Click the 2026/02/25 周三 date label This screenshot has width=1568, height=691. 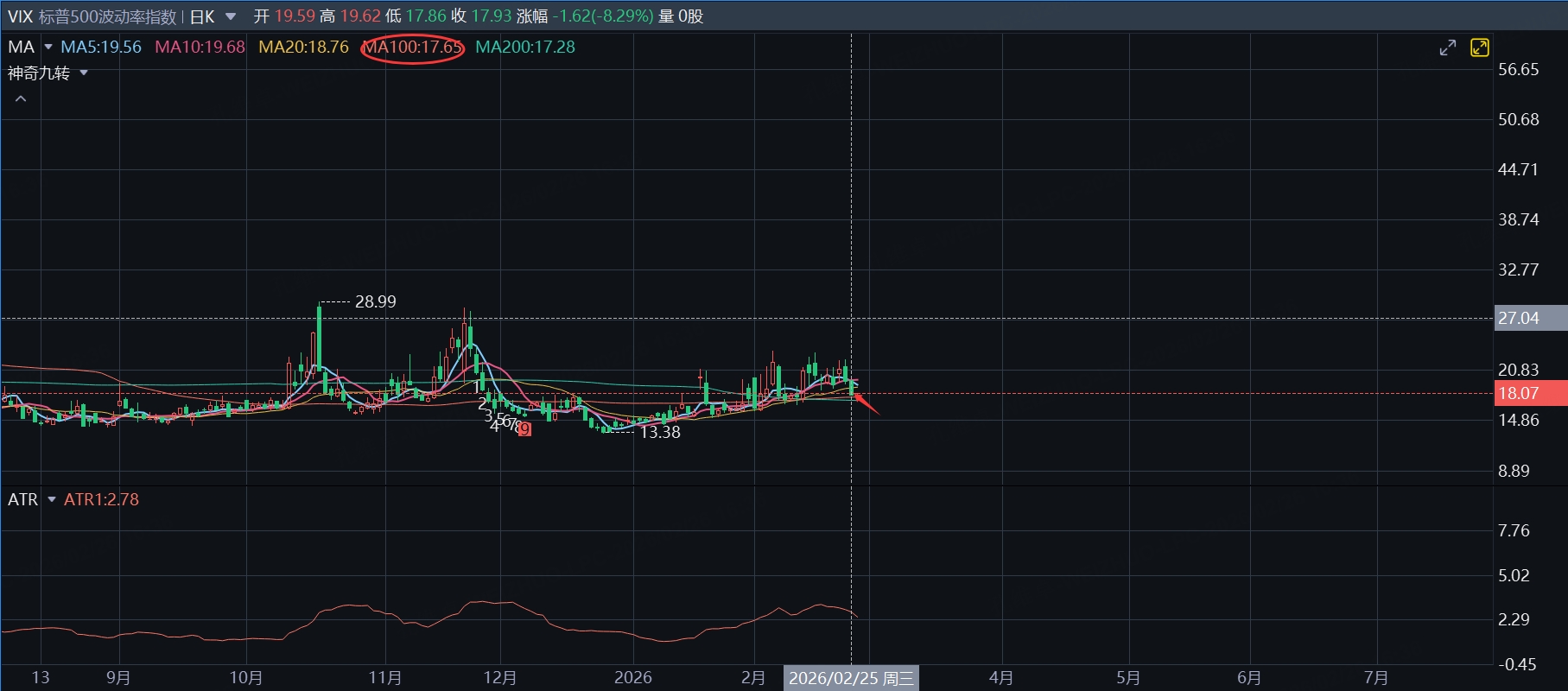(851, 678)
